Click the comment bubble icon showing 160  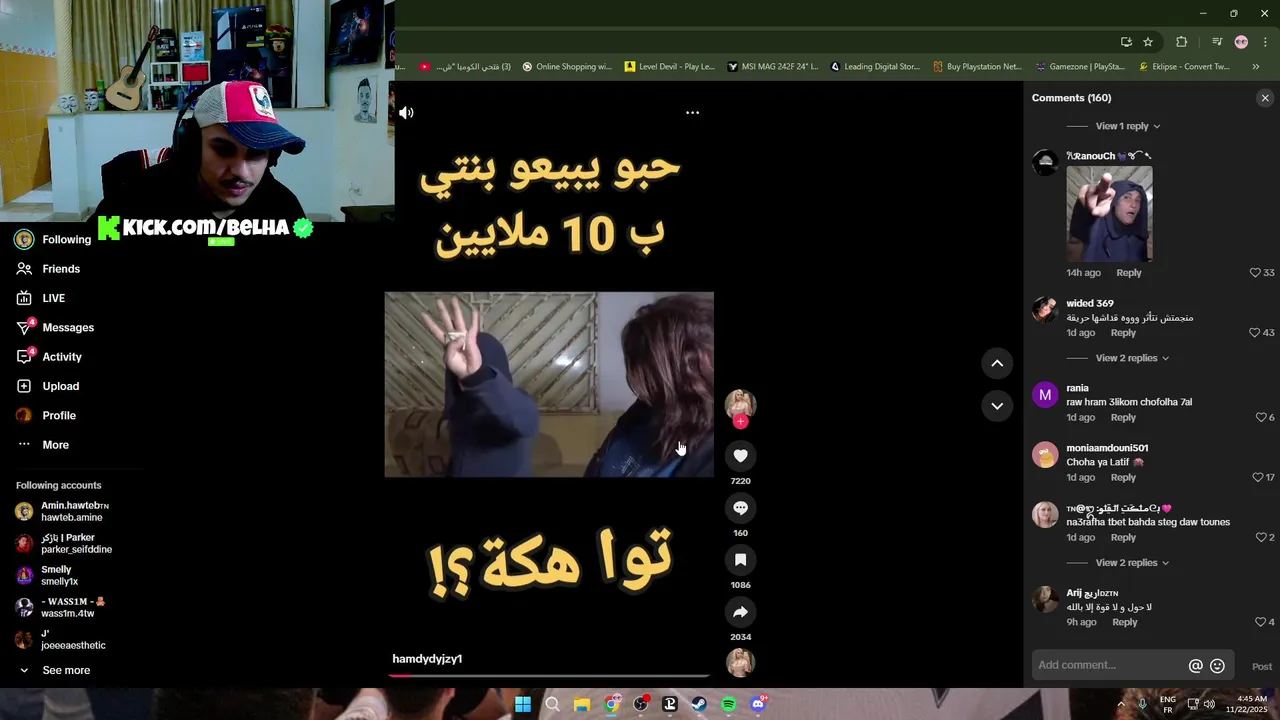point(740,508)
